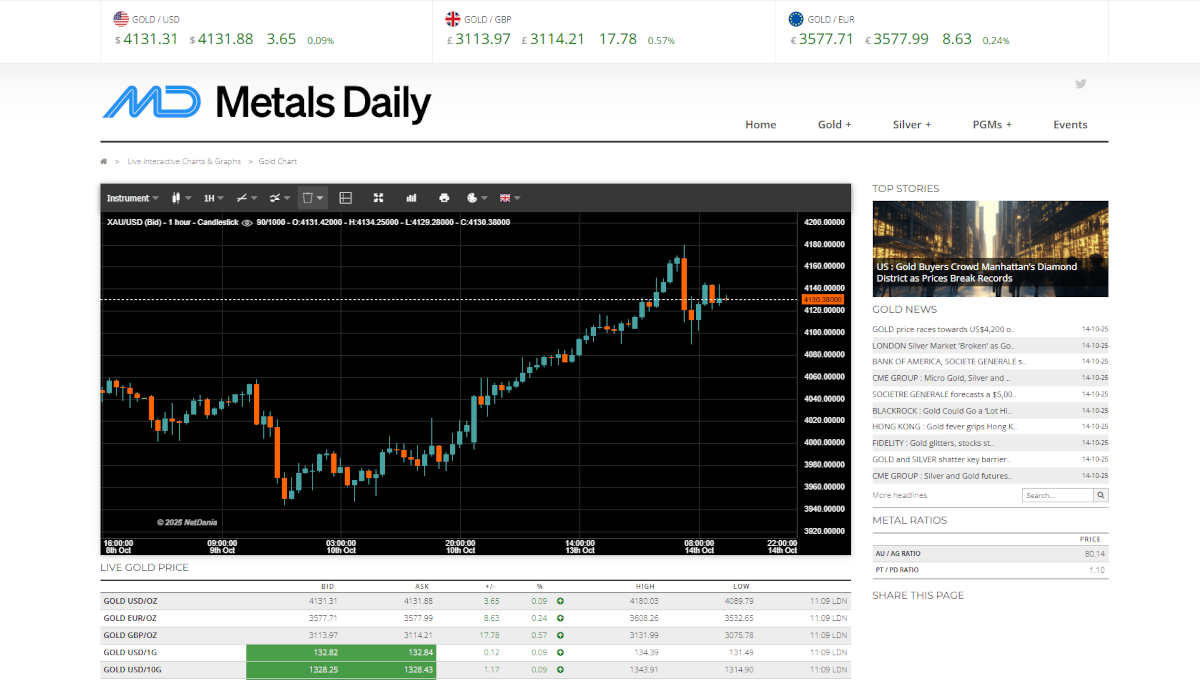Viewport: 1200px width, 680px height.
Task: Toggle the XAU/USD series visibility eye
Action: point(247,222)
